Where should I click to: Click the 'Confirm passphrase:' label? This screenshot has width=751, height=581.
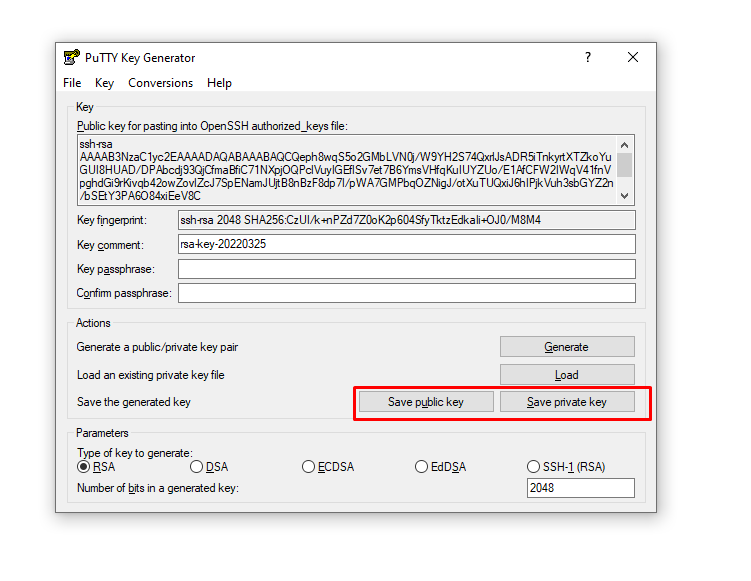(124, 293)
